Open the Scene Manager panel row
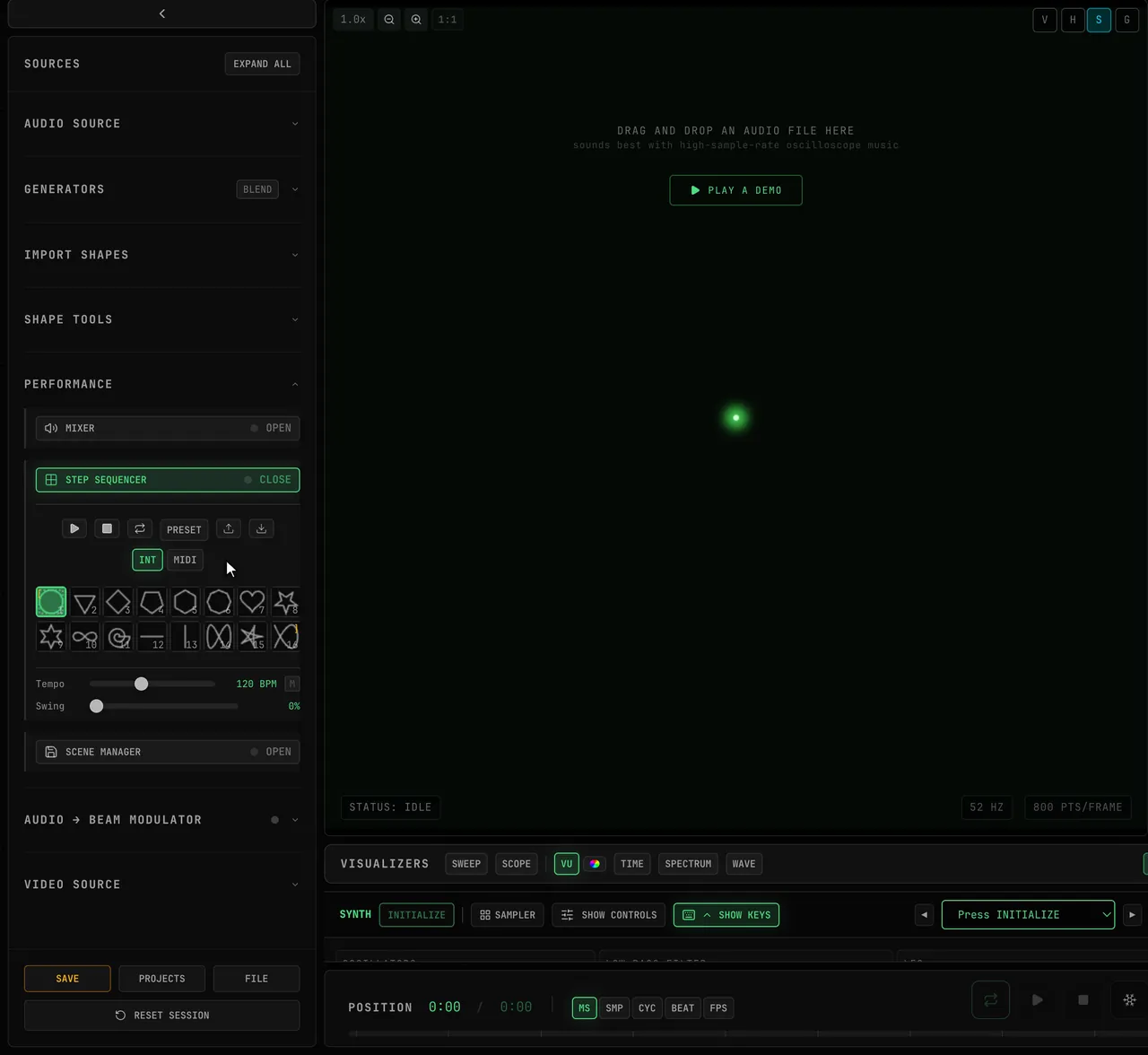This screenshot has height=1055, width=1148. click(168, 752)
